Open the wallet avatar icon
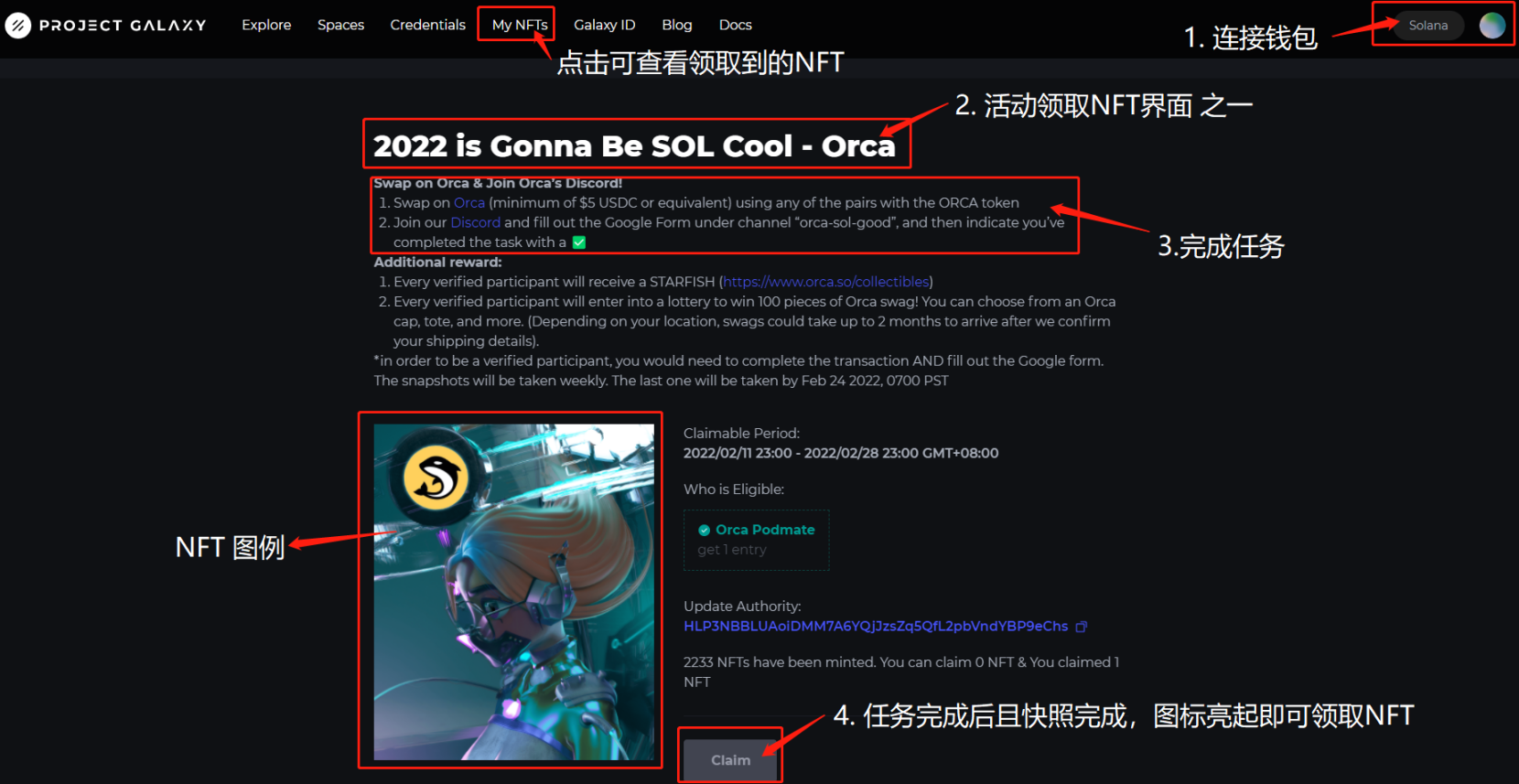 1492,26
